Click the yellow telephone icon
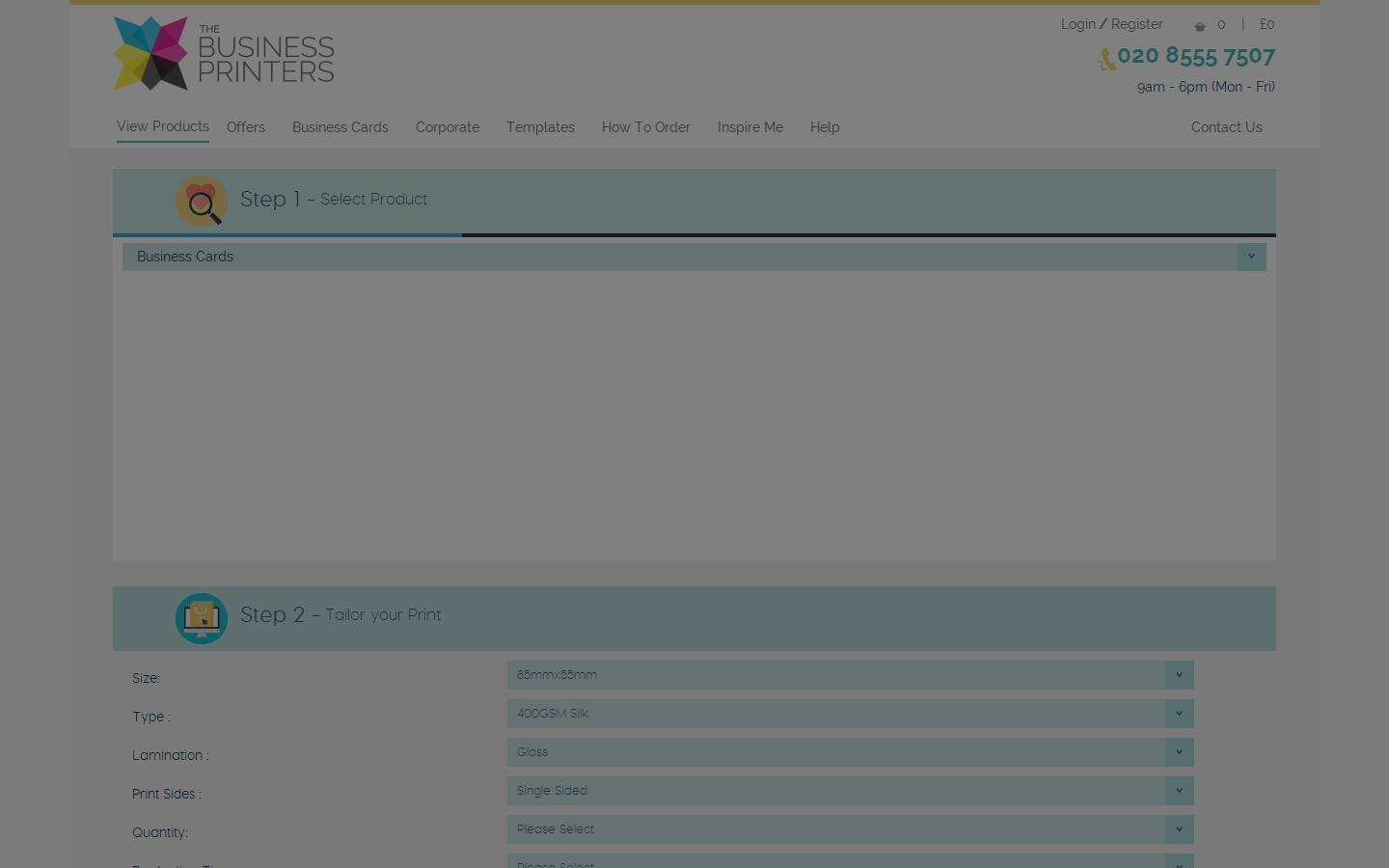Screen dimensions: 1389x868 click(1105, 59)
